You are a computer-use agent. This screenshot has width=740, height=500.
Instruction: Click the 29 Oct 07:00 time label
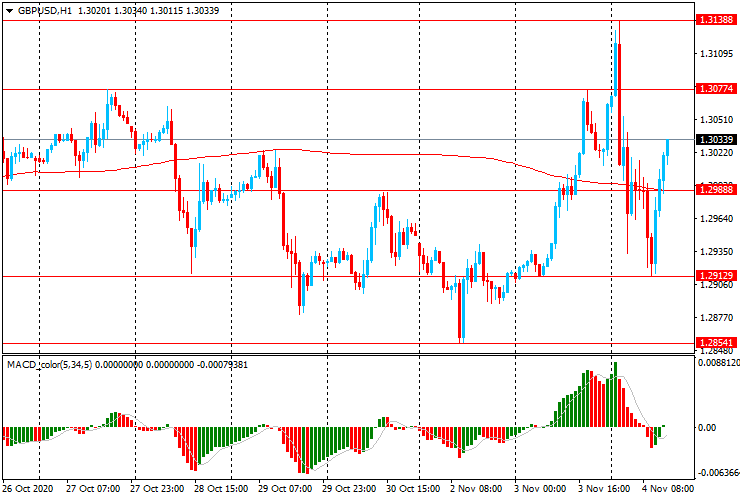click(x=285, y=489)
